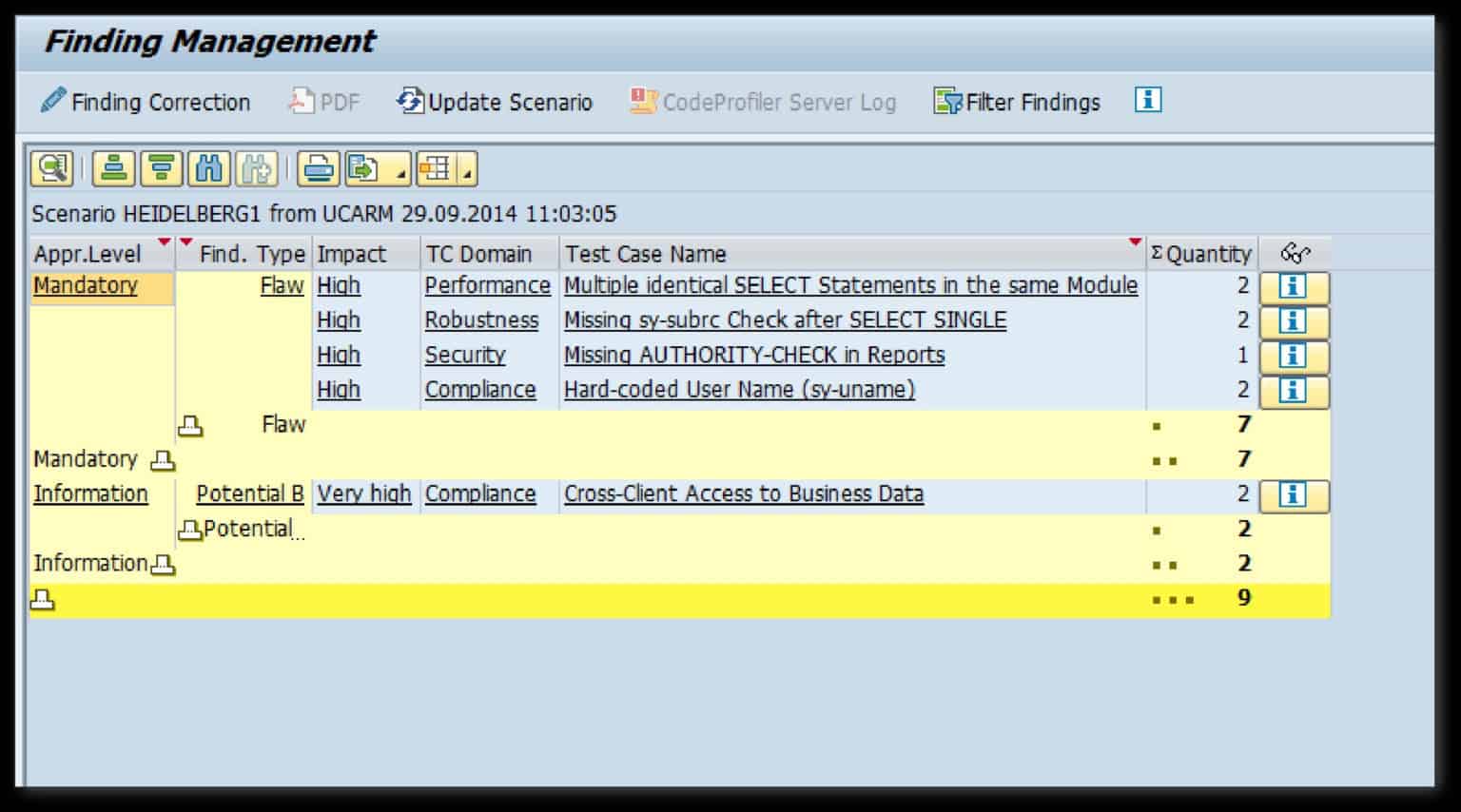Open the Find dialog via binoculars icon
1461x812 pixels.
(208, 169)
